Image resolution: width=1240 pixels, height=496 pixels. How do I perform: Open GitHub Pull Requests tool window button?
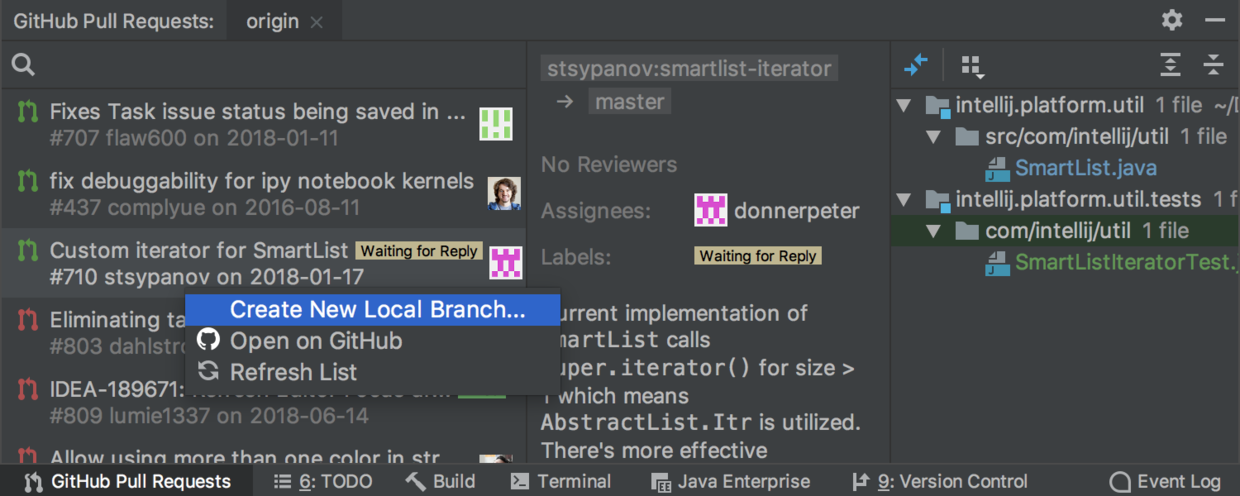click(x=127, y=481)
